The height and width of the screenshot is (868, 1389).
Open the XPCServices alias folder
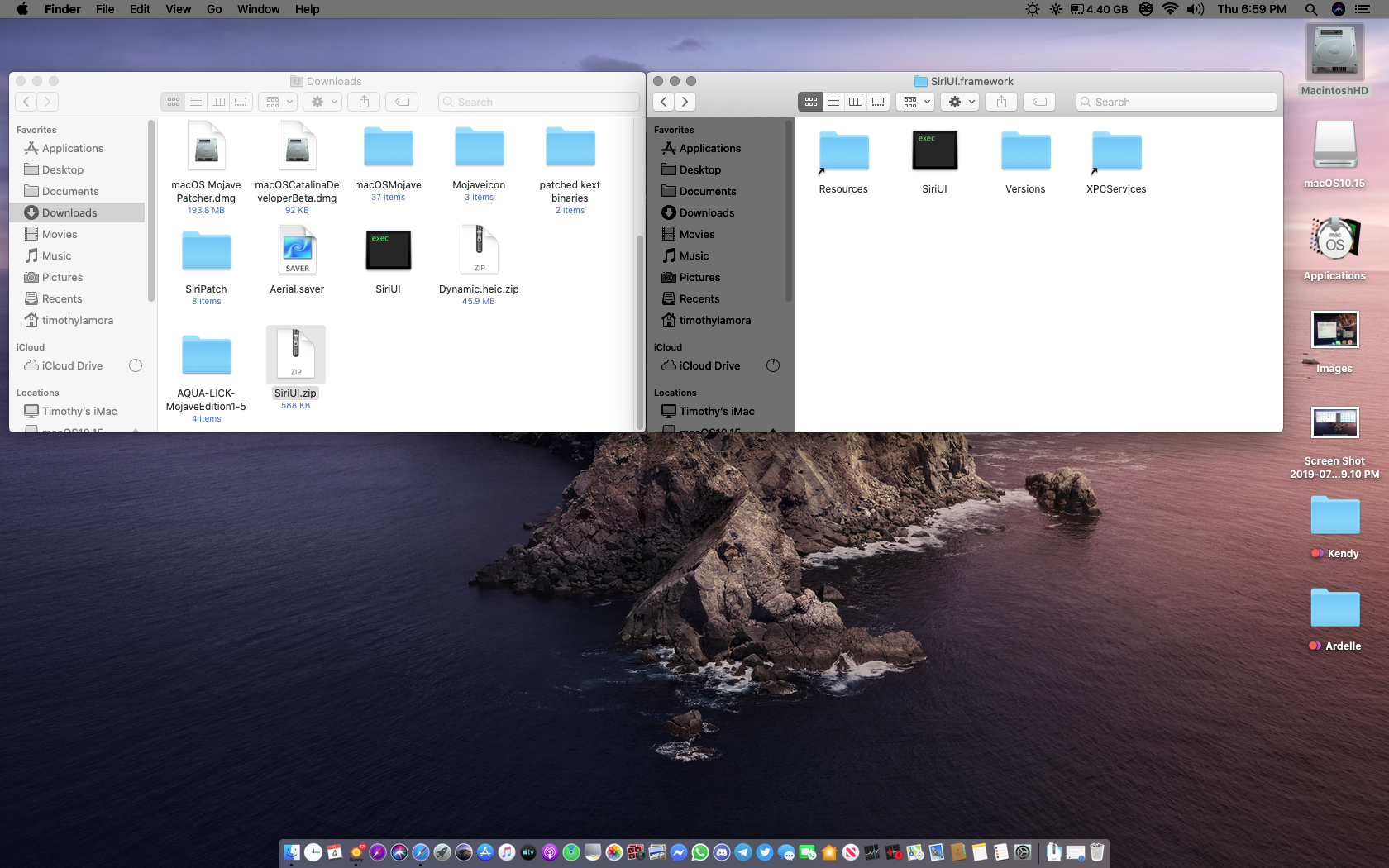tap(1116, 151)
